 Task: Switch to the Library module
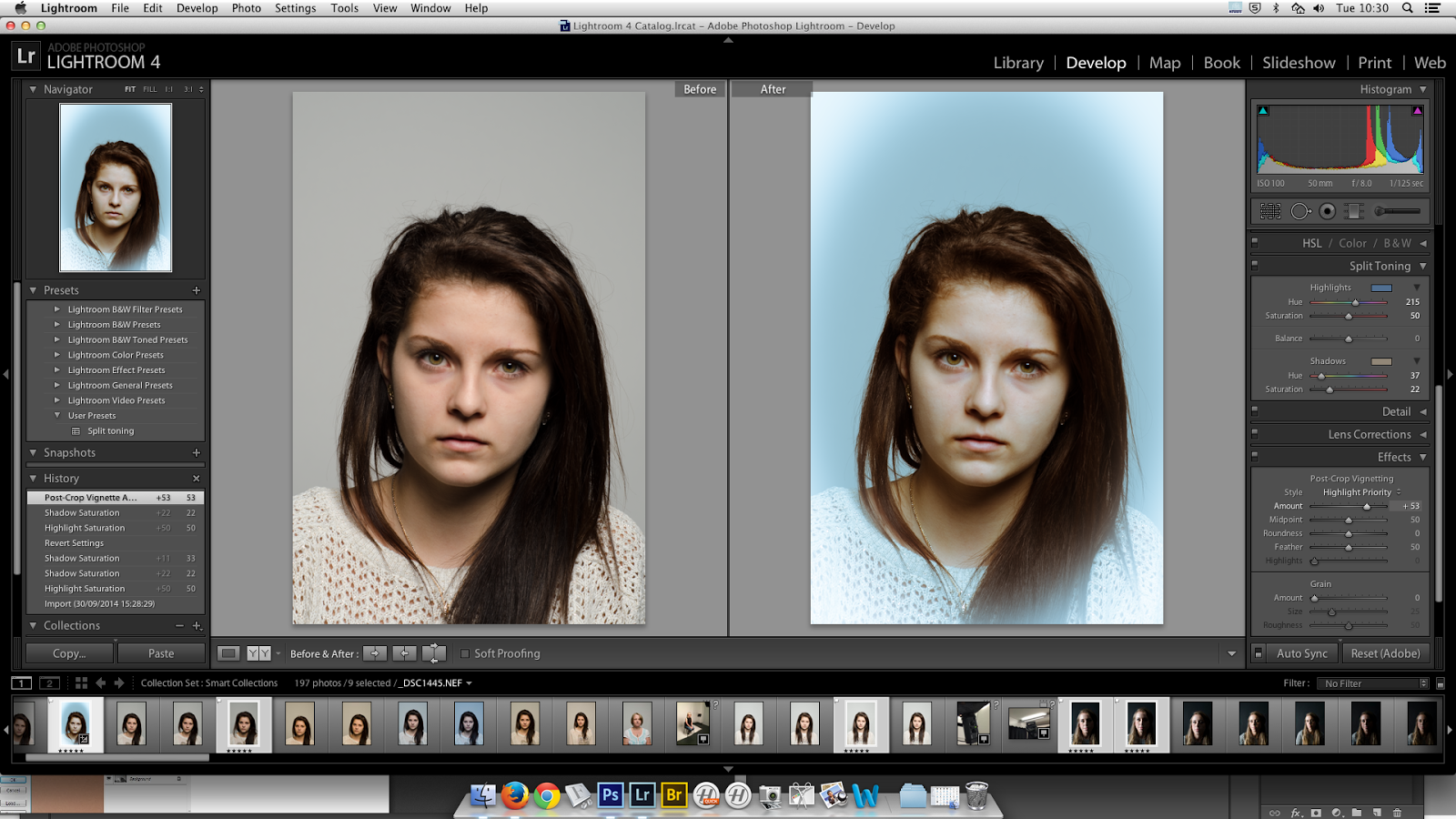pos(1017,63)
